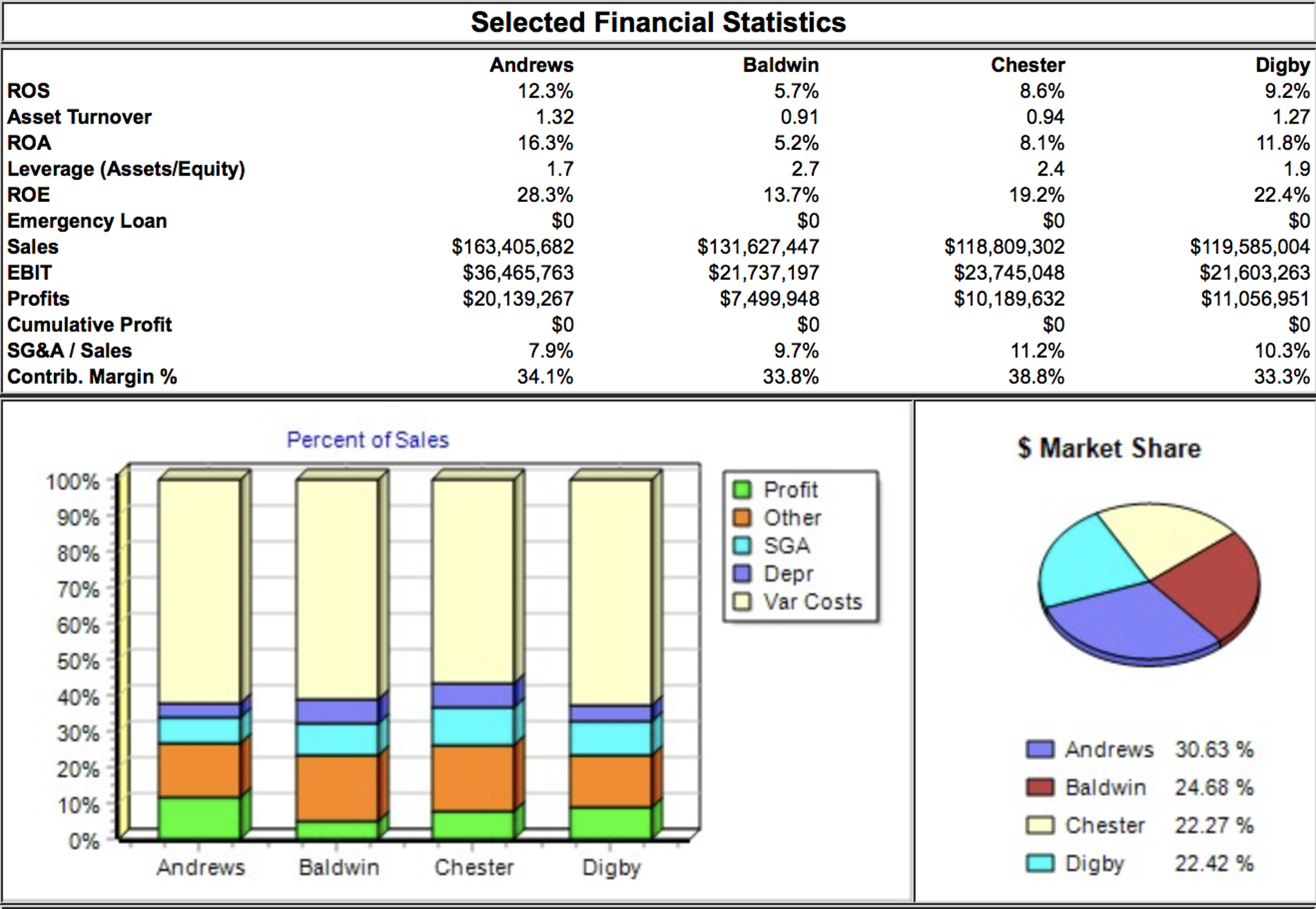Click Andrews swatch in Market Share legend
Viewport: 1316px width, 909px height.
[1039, 749]
